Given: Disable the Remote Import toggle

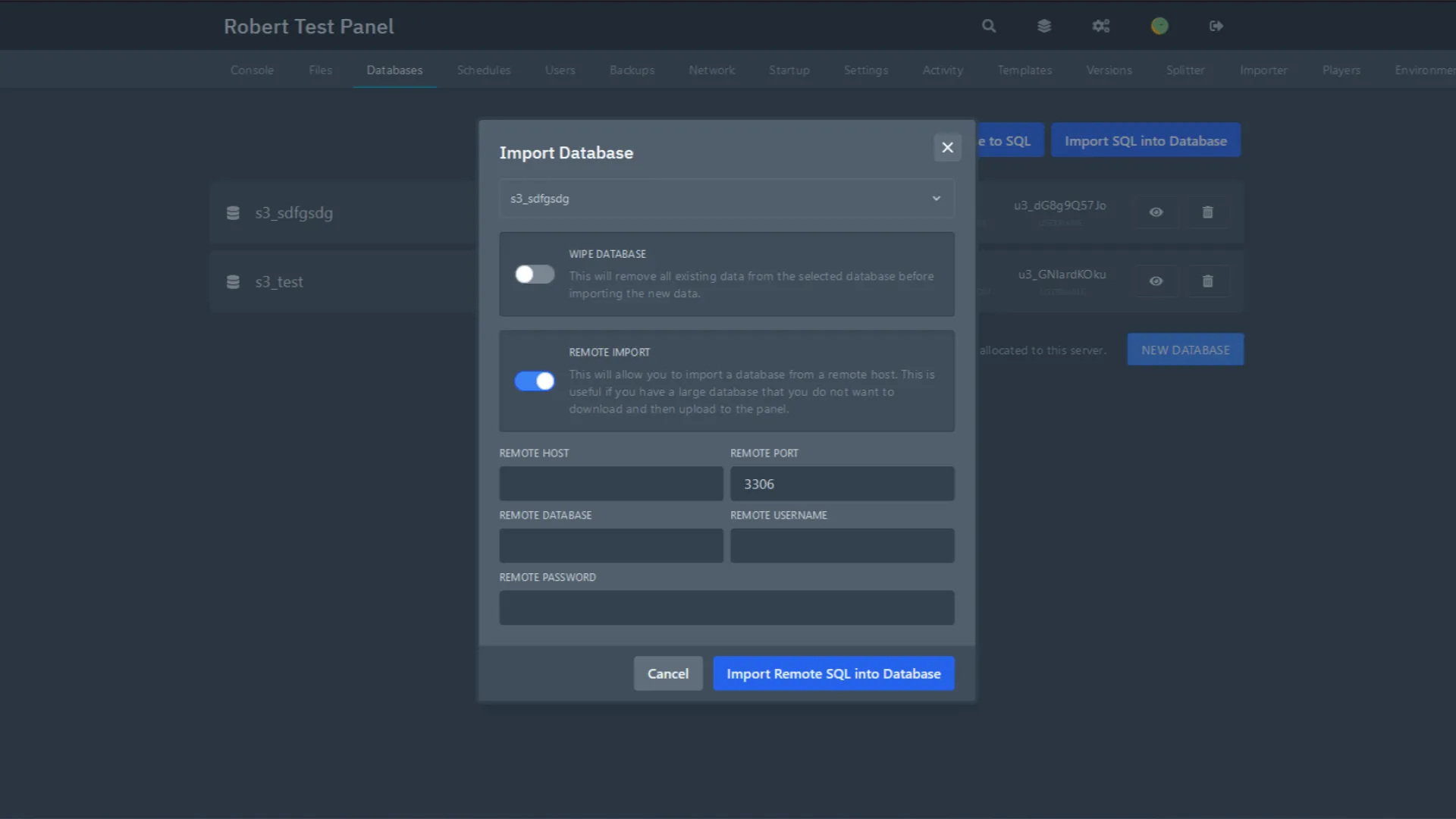Looking at the screenshot, I should click(534, 381).
